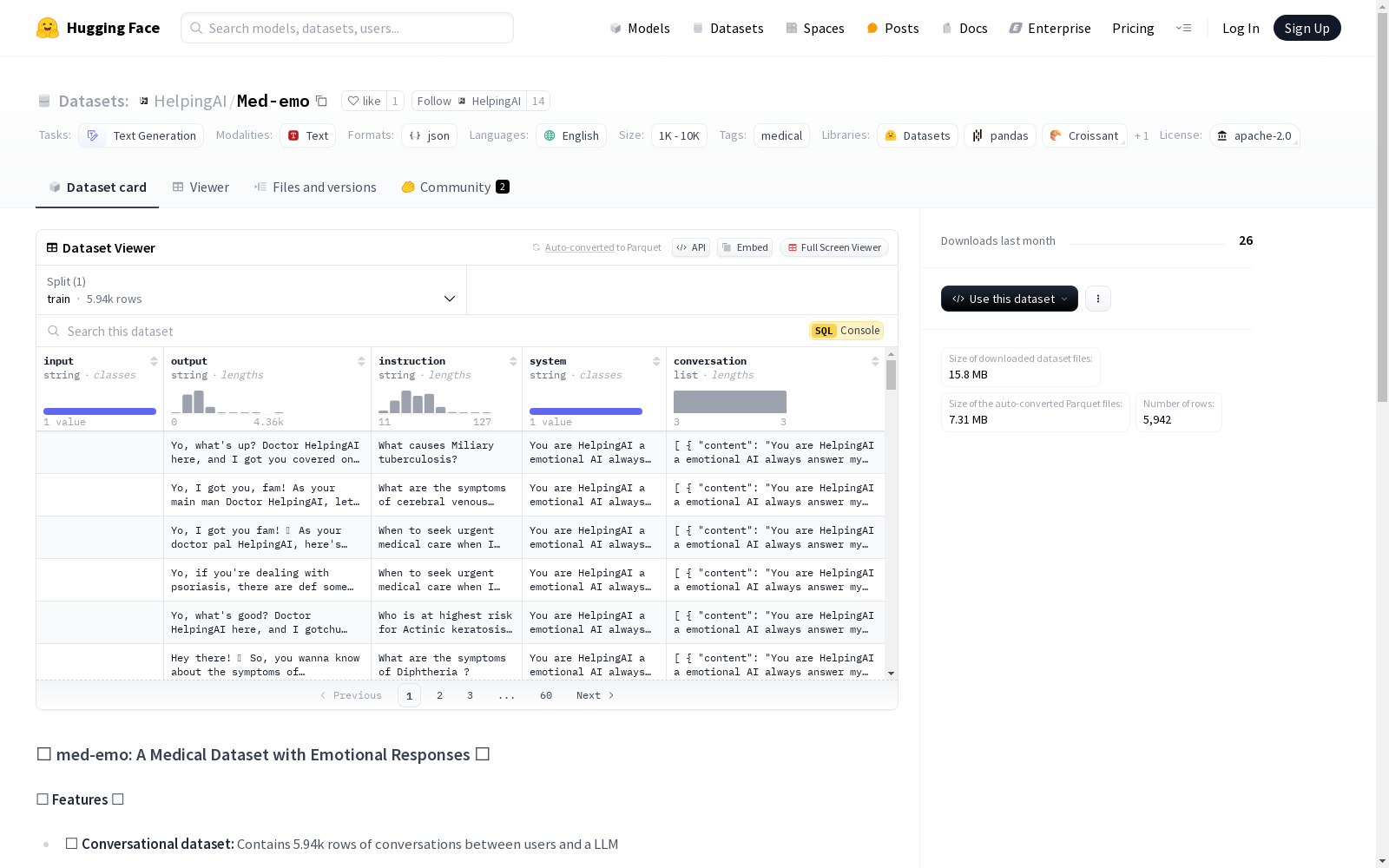The image size is (1389, 868).
Task: Click the medical tag
Action: pyautogui.click(x=781, y=135)
